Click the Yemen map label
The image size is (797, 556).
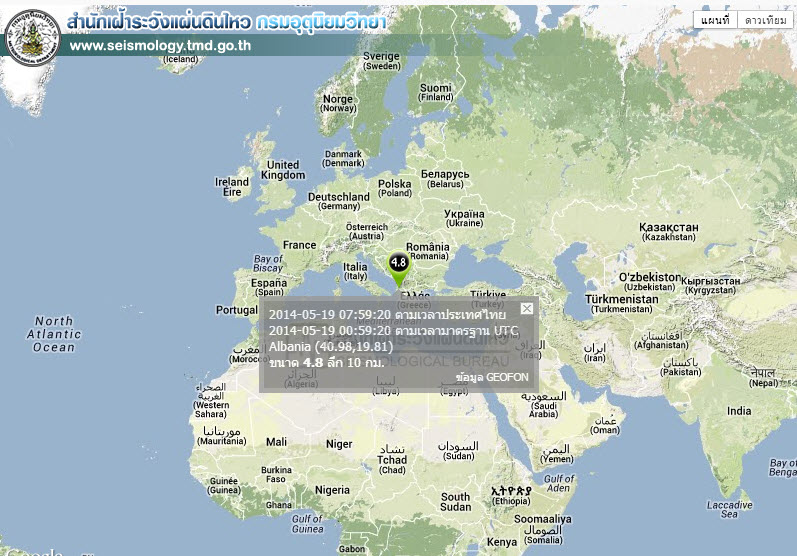pyautogui.click(x=557, y=454)
